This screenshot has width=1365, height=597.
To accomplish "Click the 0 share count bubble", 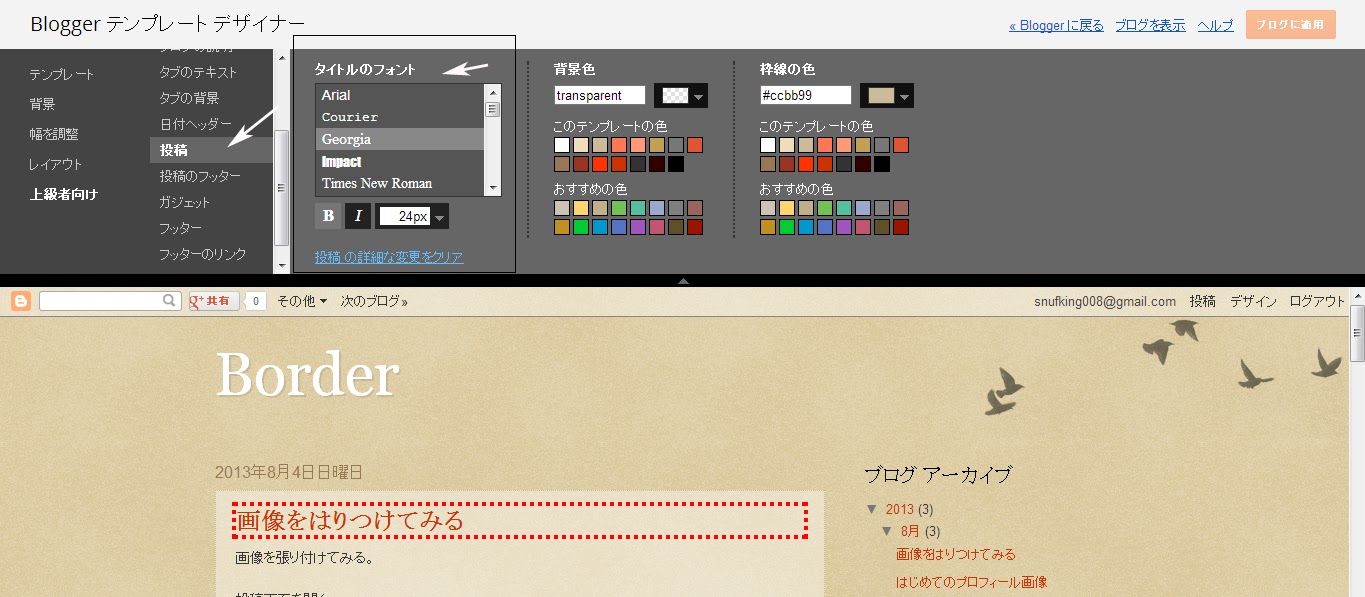I will [x=255, y=300].
